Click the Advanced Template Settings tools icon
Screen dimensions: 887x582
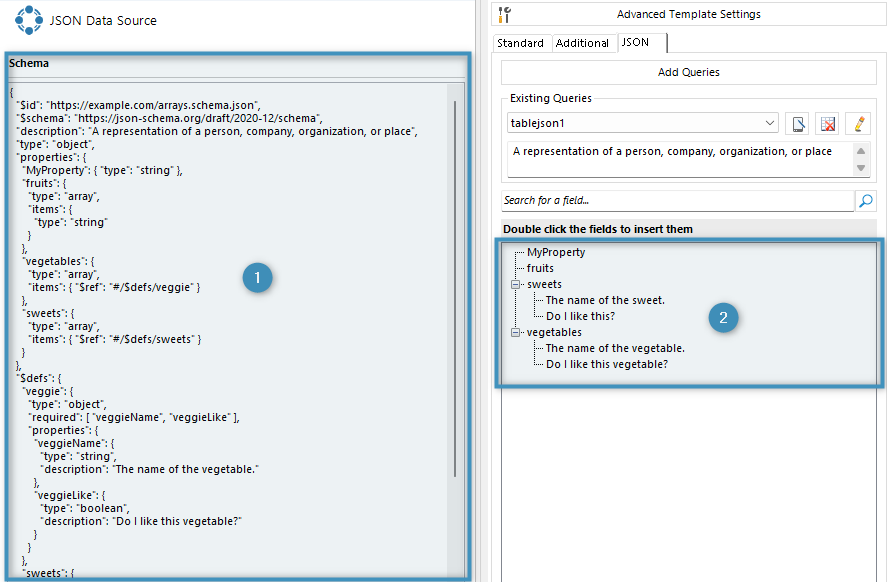coord(504,14)
